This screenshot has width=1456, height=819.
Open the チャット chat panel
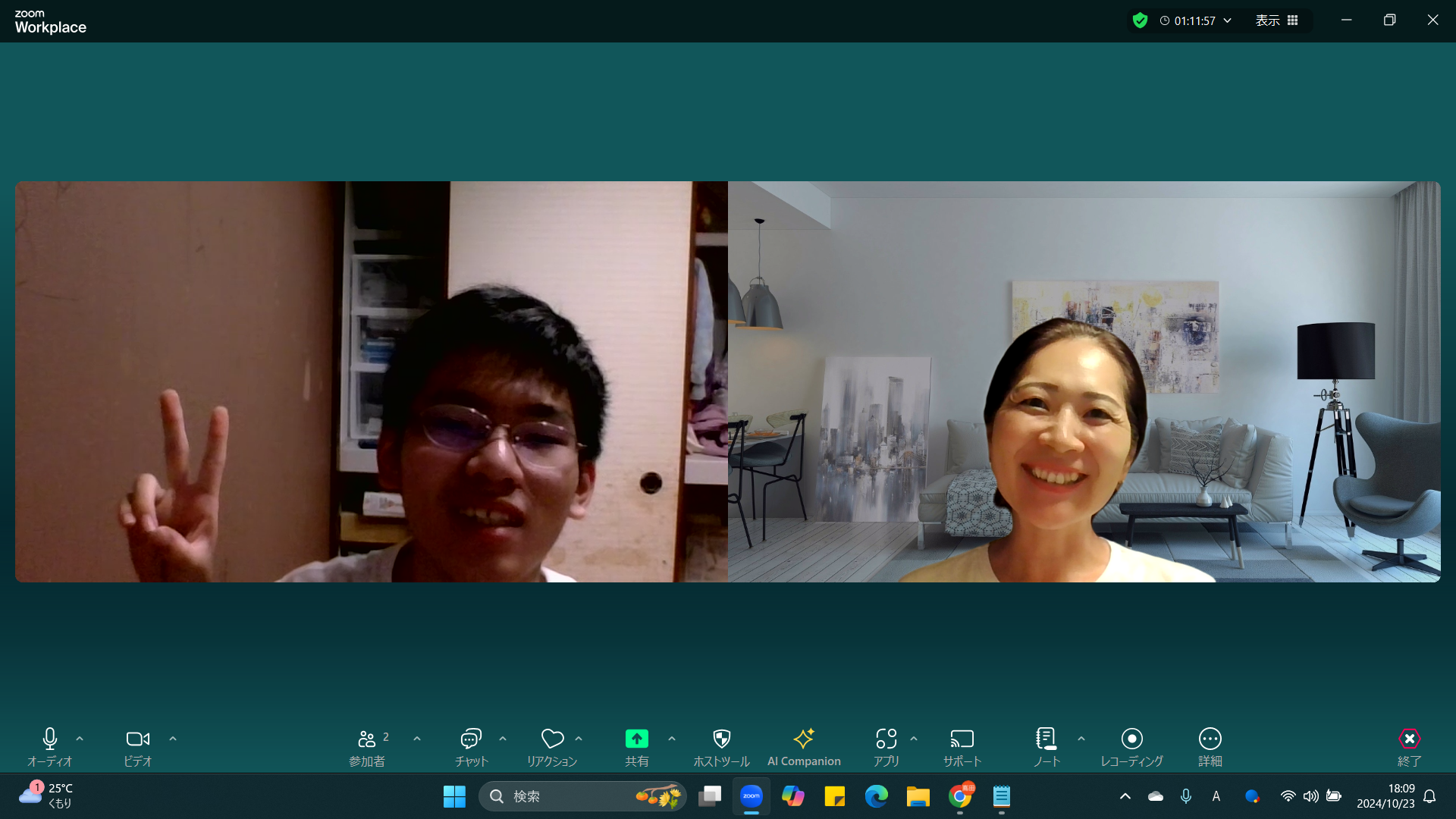click(471, 747)
